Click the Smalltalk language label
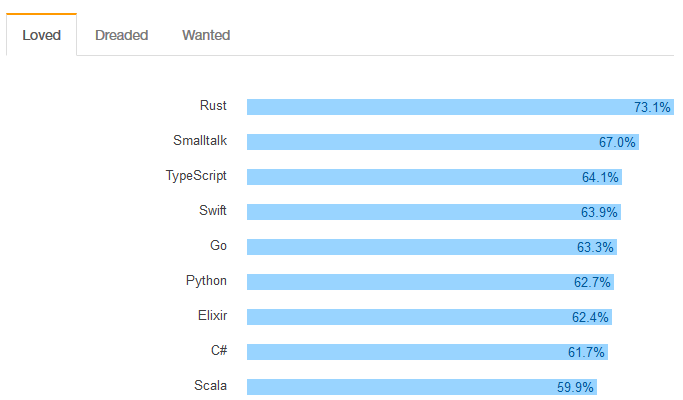 tap(200, 141)
